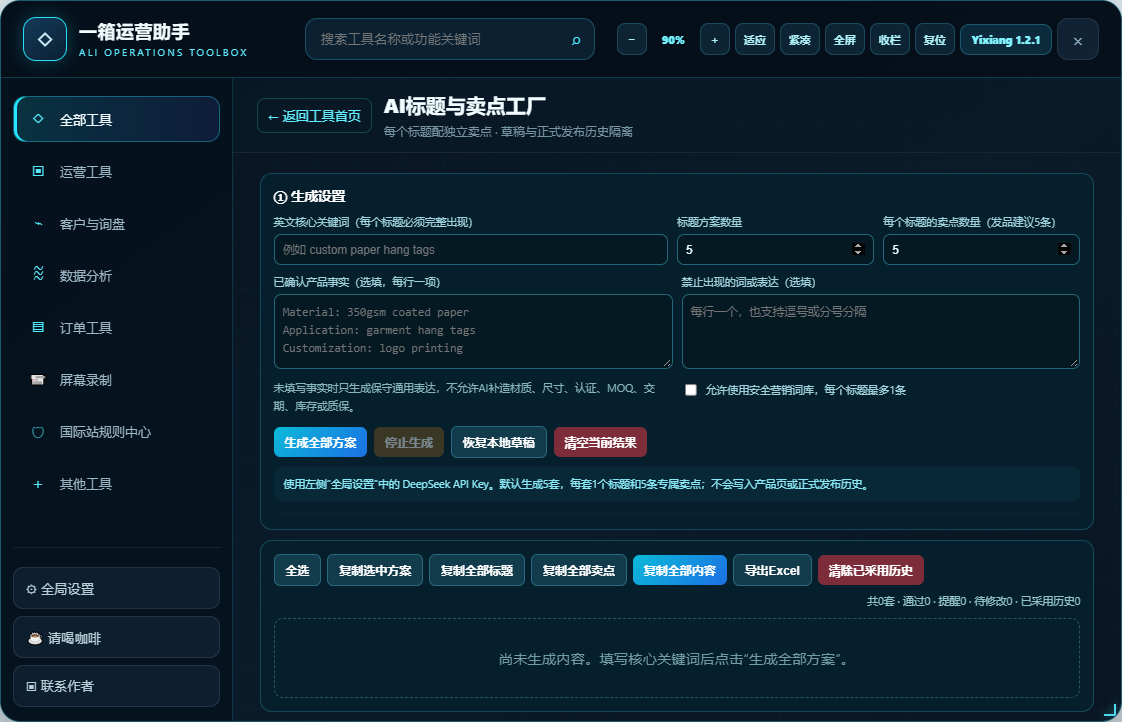Screen dimensions: 1122x722
Task: Click the diamond icon beside 全部工具
Action: pyautogui.click(x=39, y=119)
